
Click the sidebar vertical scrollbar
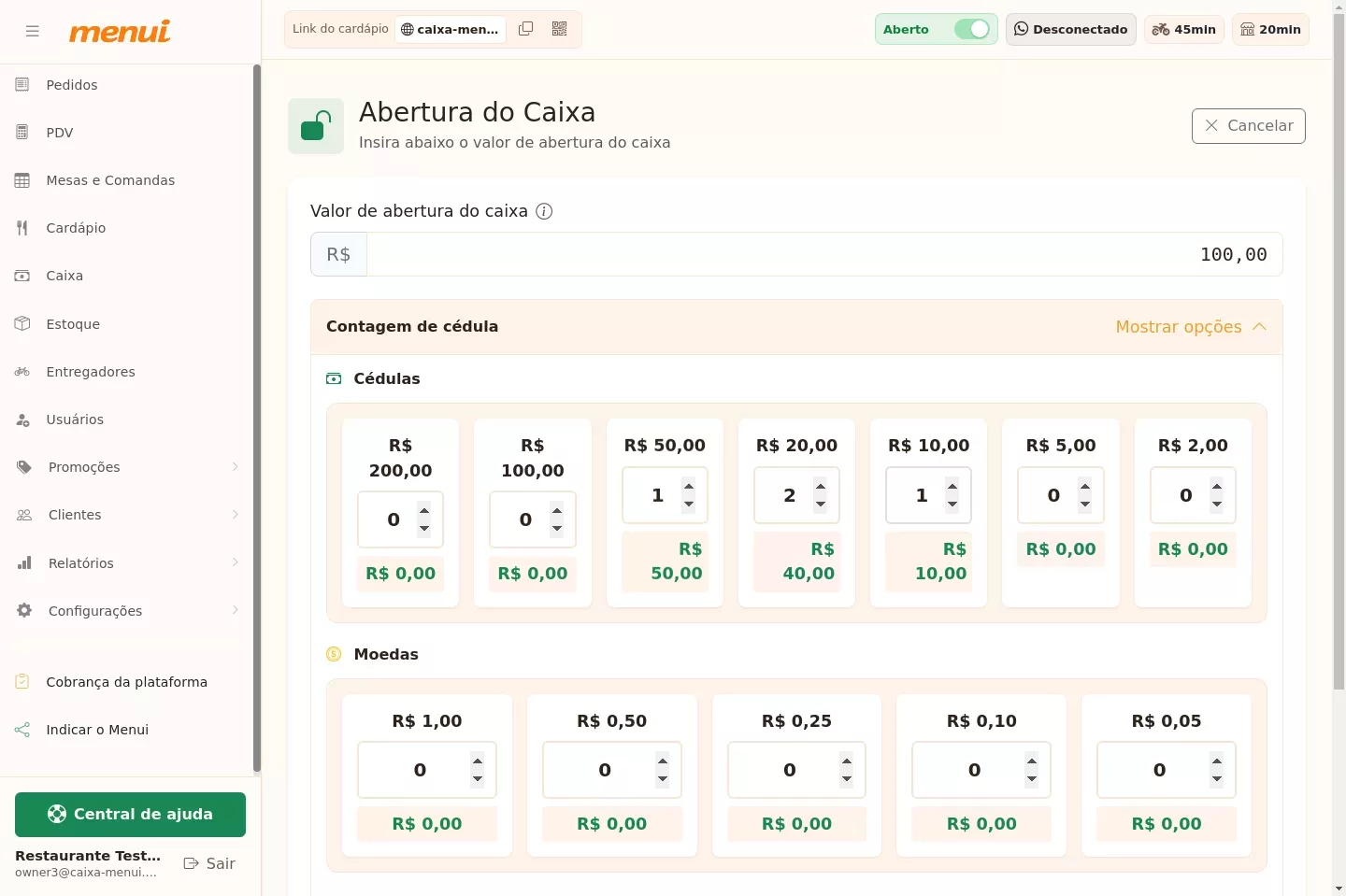tap(257, 419)
